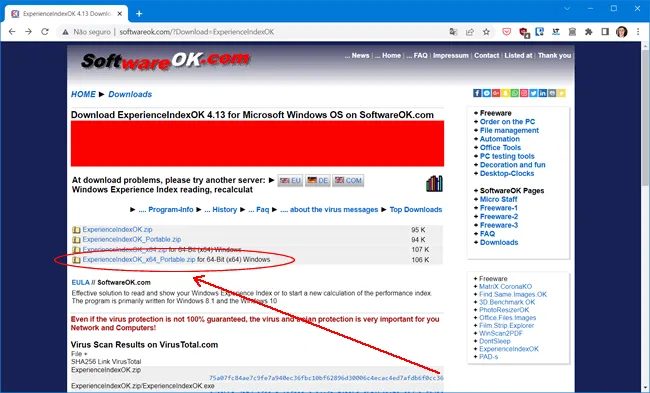Click the Downloads breadcrumb link
The width and height of the screenshot is (650, 393).
pyautogui.click(x=130, y=94)
